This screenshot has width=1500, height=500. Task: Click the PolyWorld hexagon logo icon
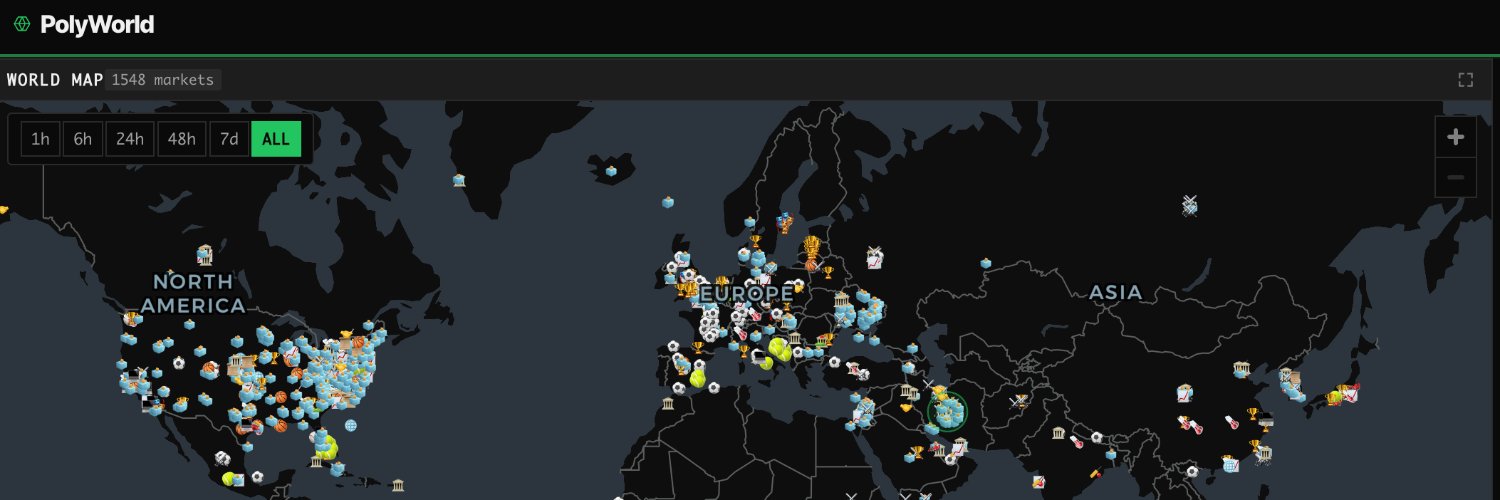tap(22, 24)
